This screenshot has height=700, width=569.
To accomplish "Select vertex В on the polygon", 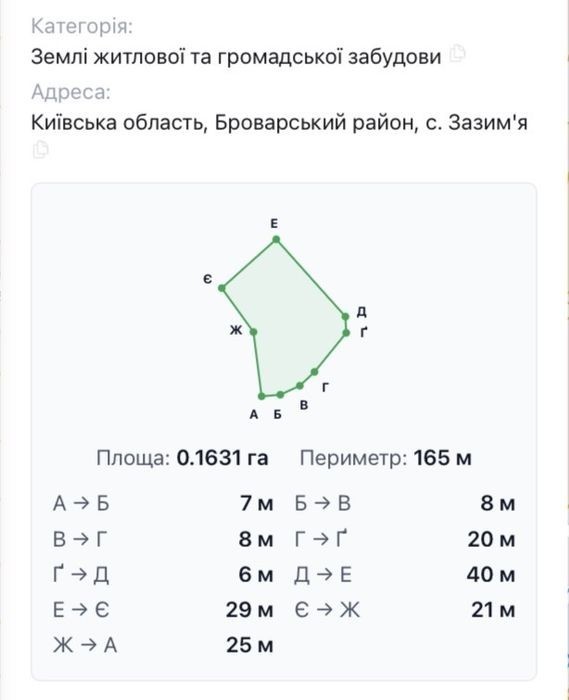I will 300,386.
